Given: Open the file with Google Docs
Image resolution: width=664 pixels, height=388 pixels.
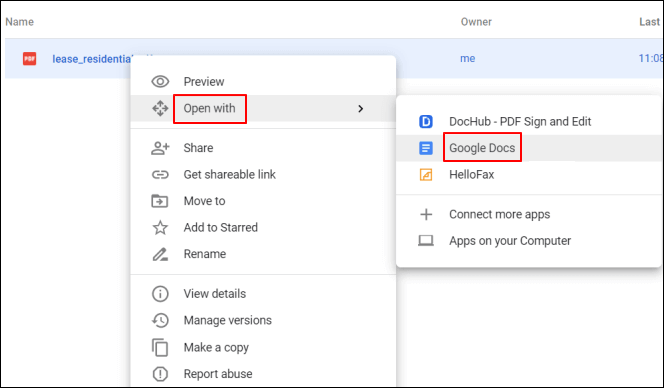Looking at the screenshot, I should click(529, 148).
